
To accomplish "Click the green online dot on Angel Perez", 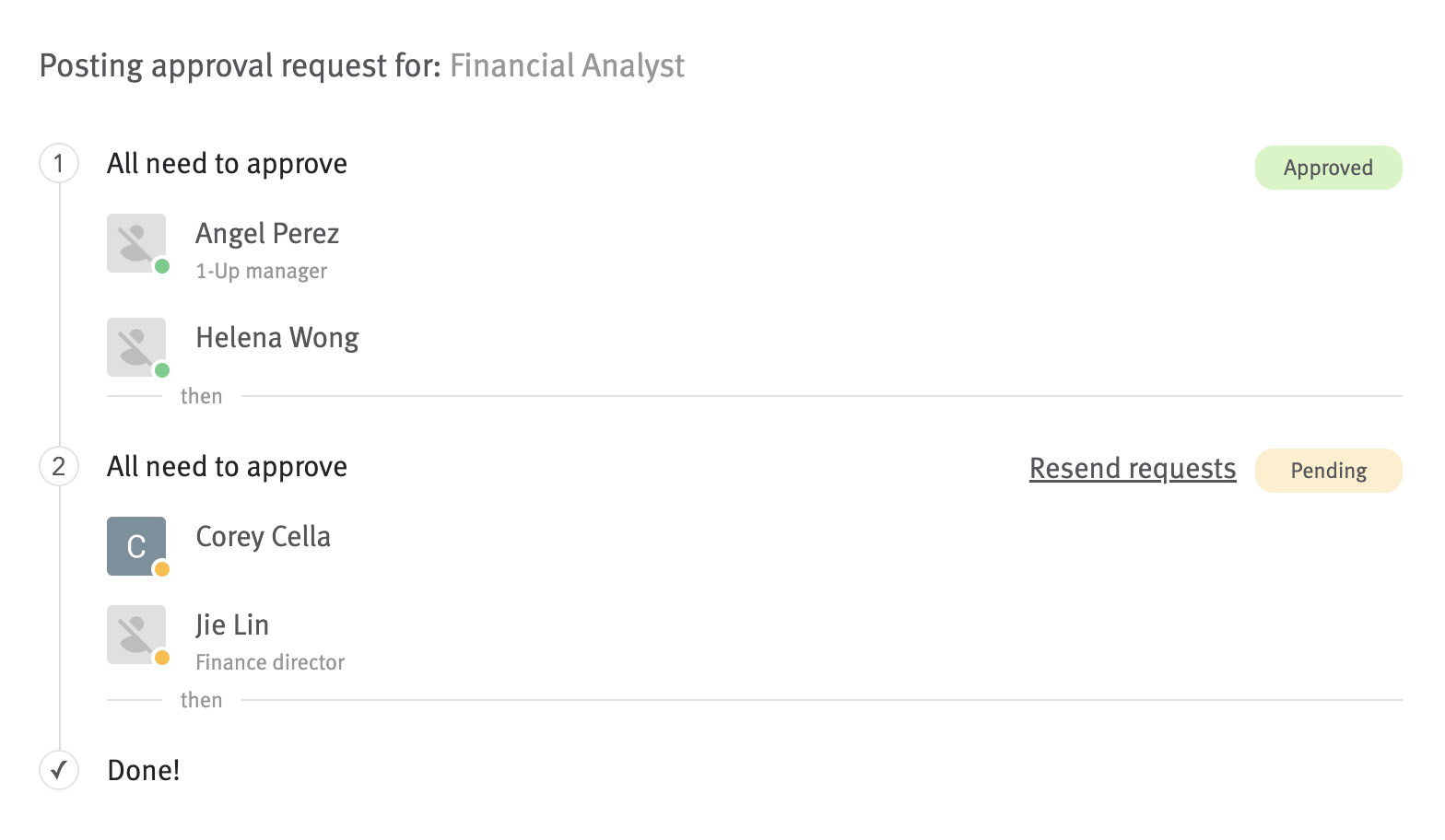I will [x=162, y=267].
